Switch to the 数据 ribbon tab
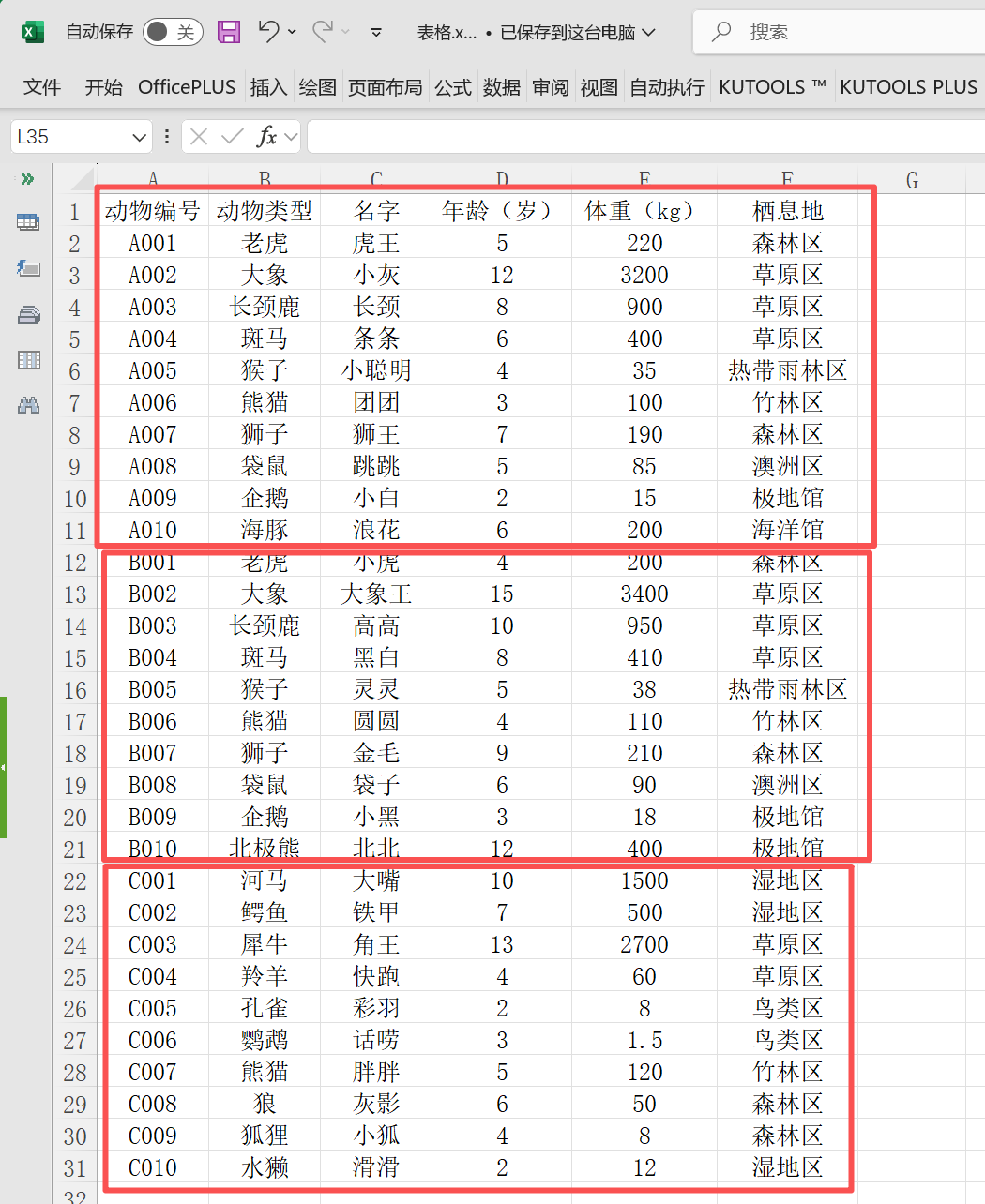The height and width of the screenshot is (1204, 985). point(501,86)
